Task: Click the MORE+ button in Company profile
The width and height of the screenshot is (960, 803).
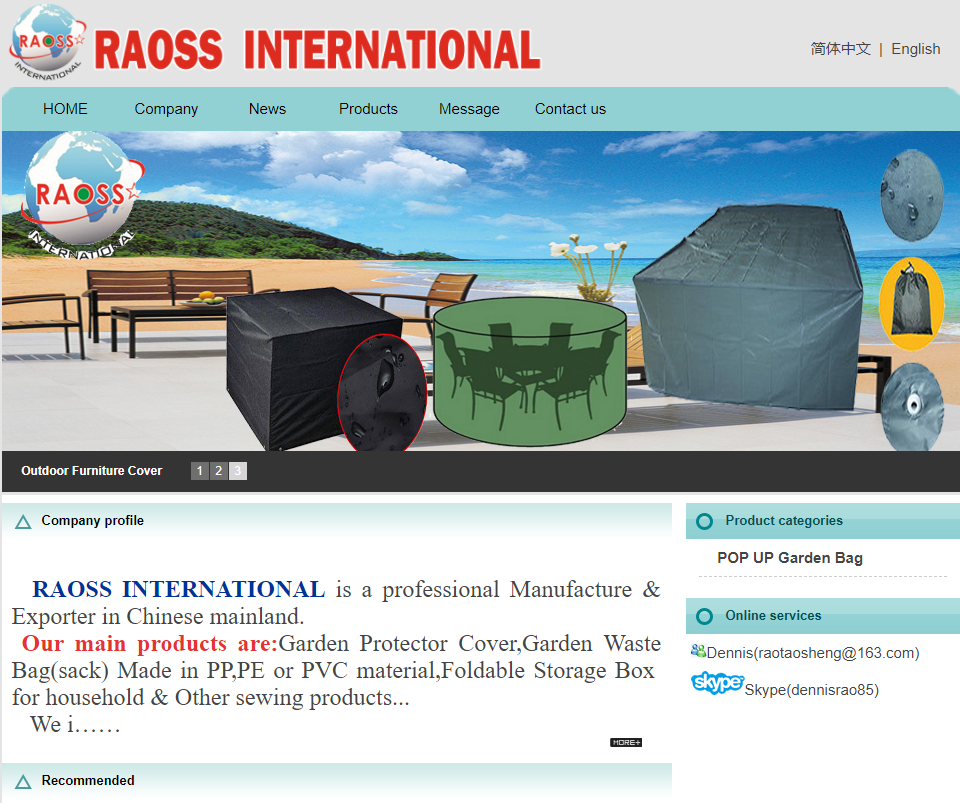Action: [x=626, y=742]
